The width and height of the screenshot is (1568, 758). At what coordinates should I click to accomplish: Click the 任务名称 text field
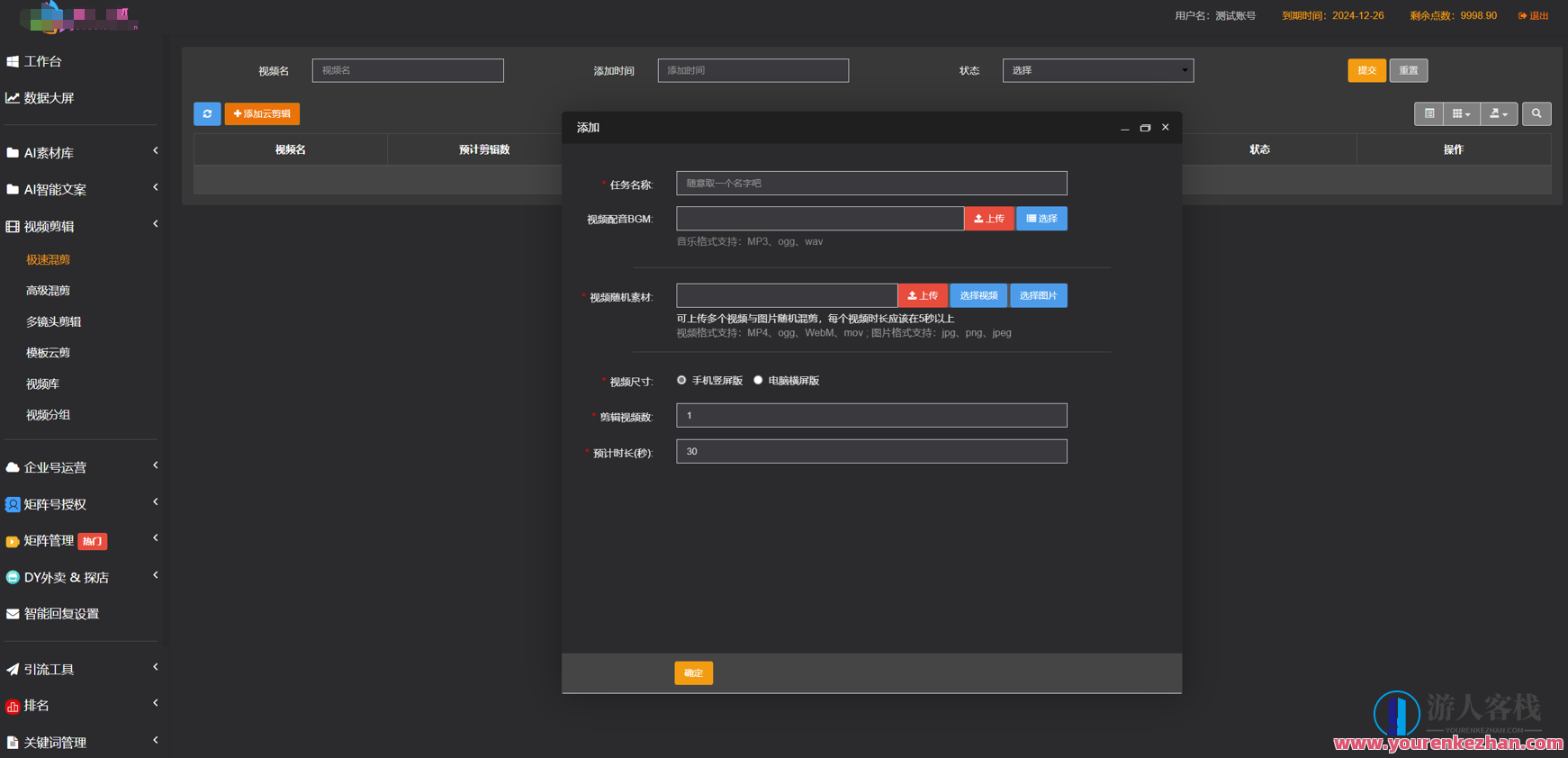click(x=870, y=184)
